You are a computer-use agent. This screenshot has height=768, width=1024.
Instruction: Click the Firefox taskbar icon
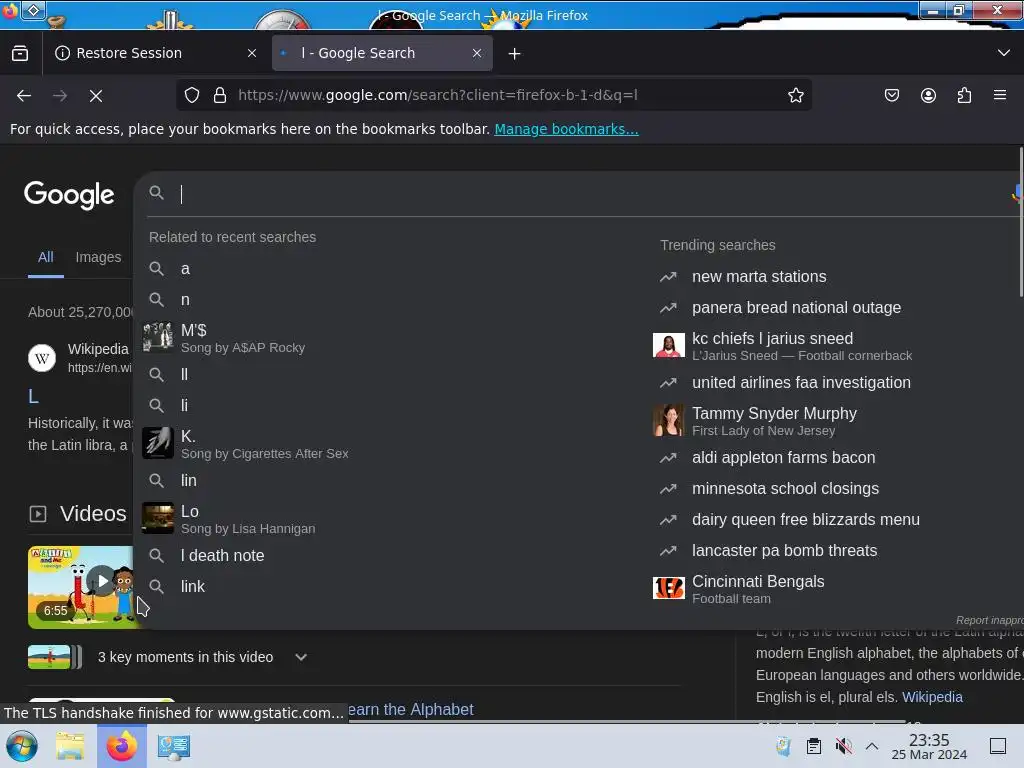[121, 746]
